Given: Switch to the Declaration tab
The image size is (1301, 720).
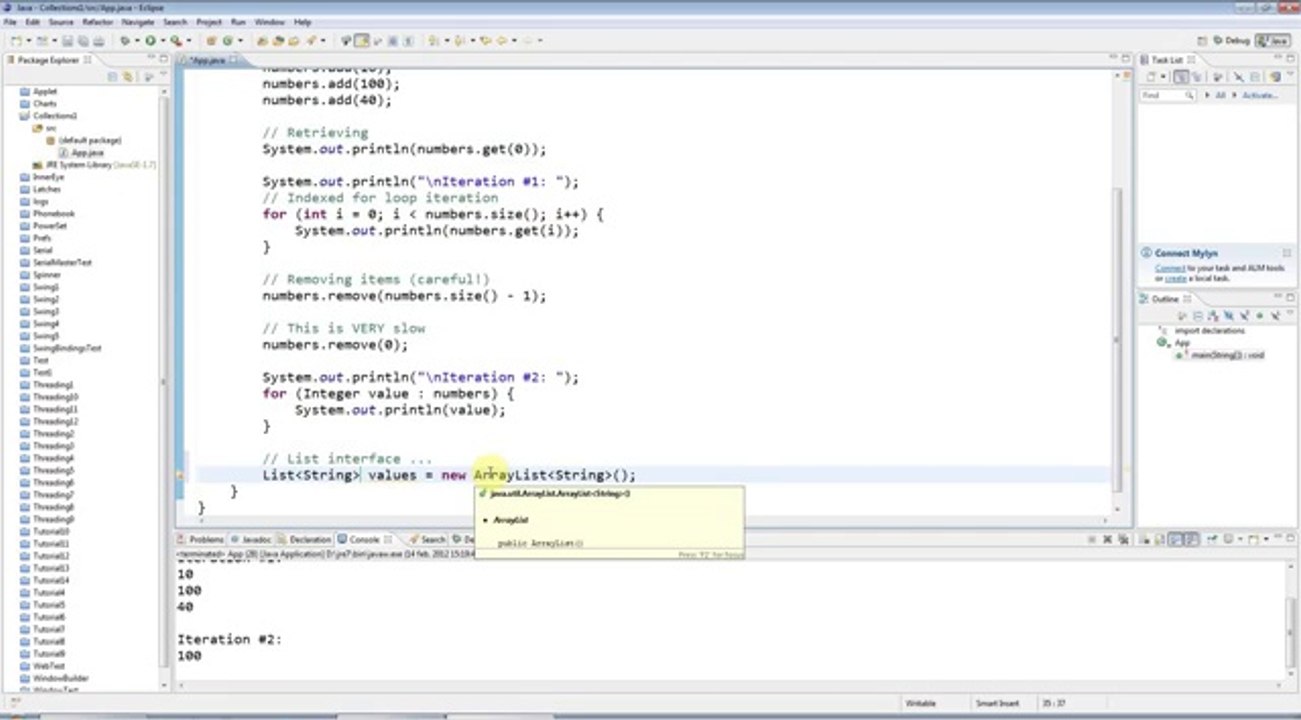Looking at the screenshot, I should [x=304, y=539].
